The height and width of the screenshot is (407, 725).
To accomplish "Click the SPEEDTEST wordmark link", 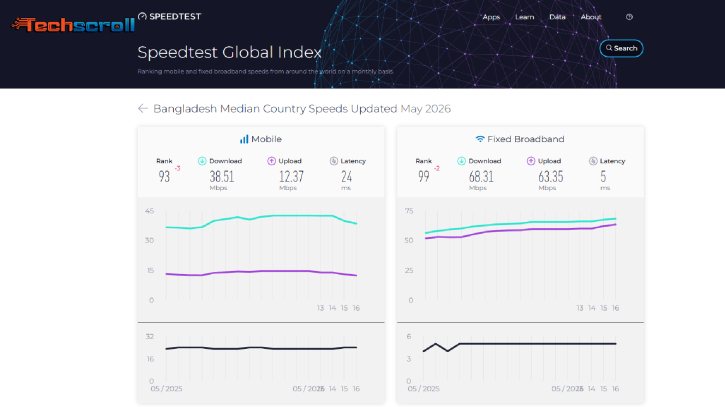I will [175, 17].
